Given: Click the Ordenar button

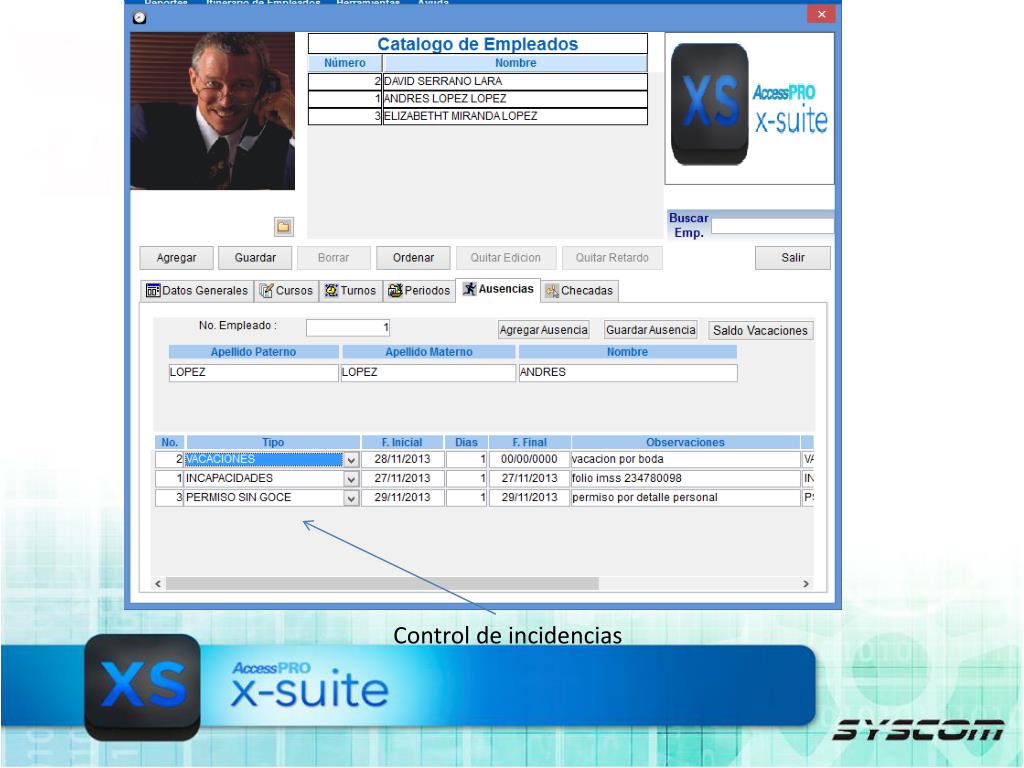Looking at the screenshot, I should (413, 258).
